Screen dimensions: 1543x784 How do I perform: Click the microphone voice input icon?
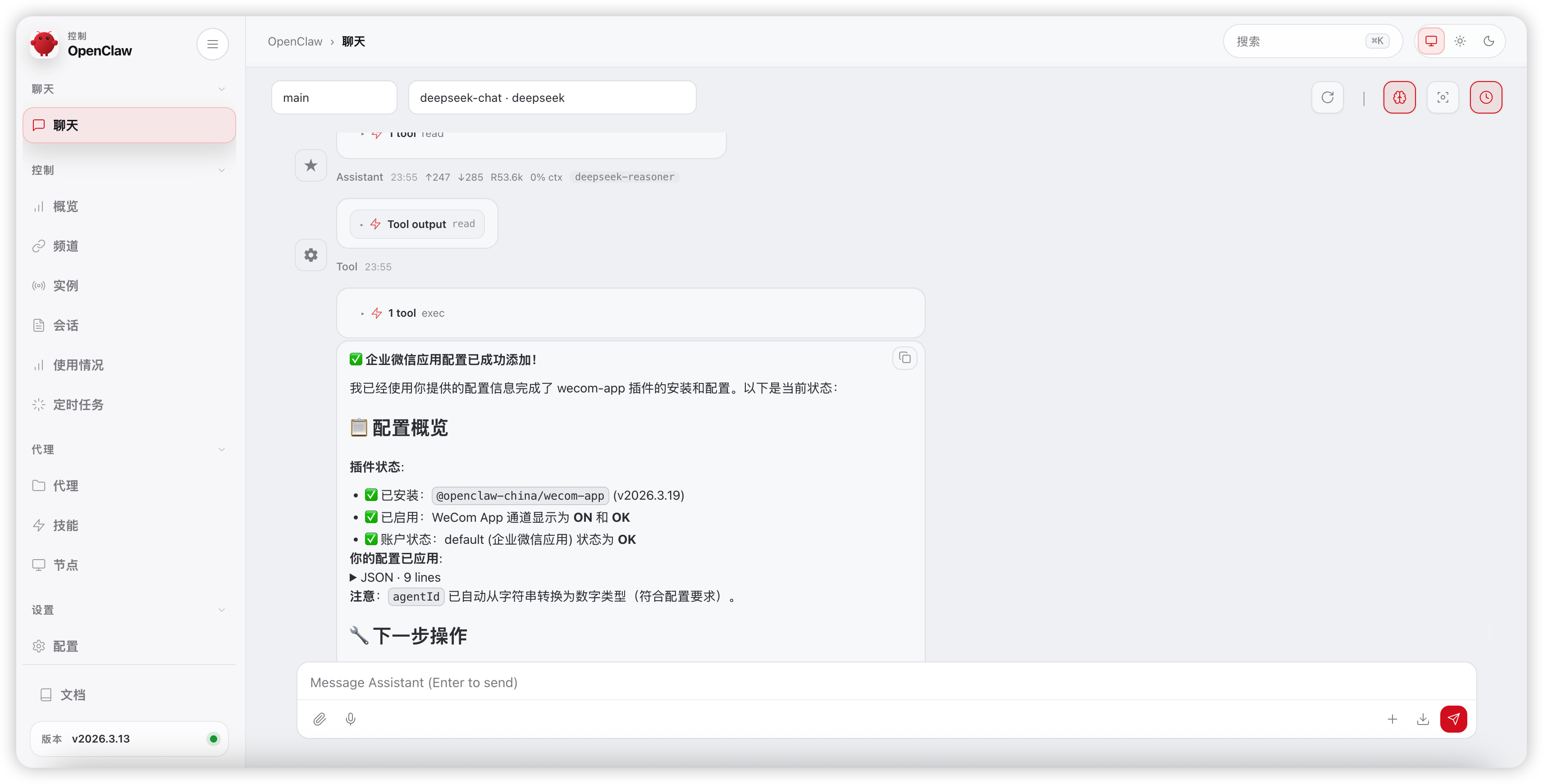(351, 719)
